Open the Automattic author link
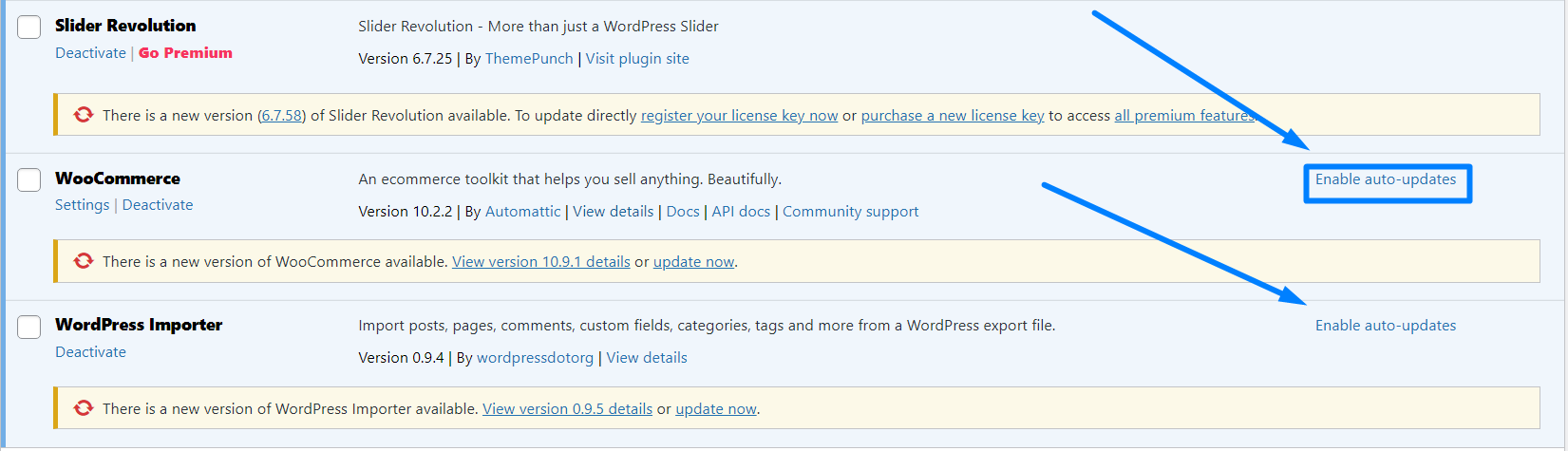 (x=523, y=212)
